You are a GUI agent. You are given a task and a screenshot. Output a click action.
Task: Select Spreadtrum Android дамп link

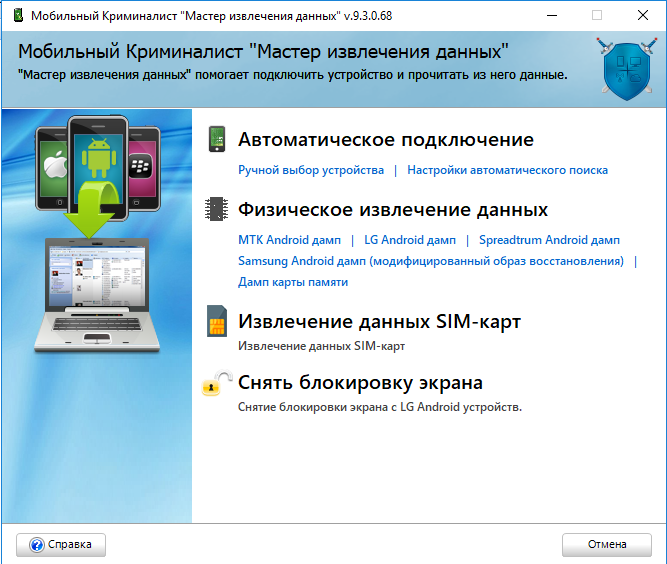point(549,240)
